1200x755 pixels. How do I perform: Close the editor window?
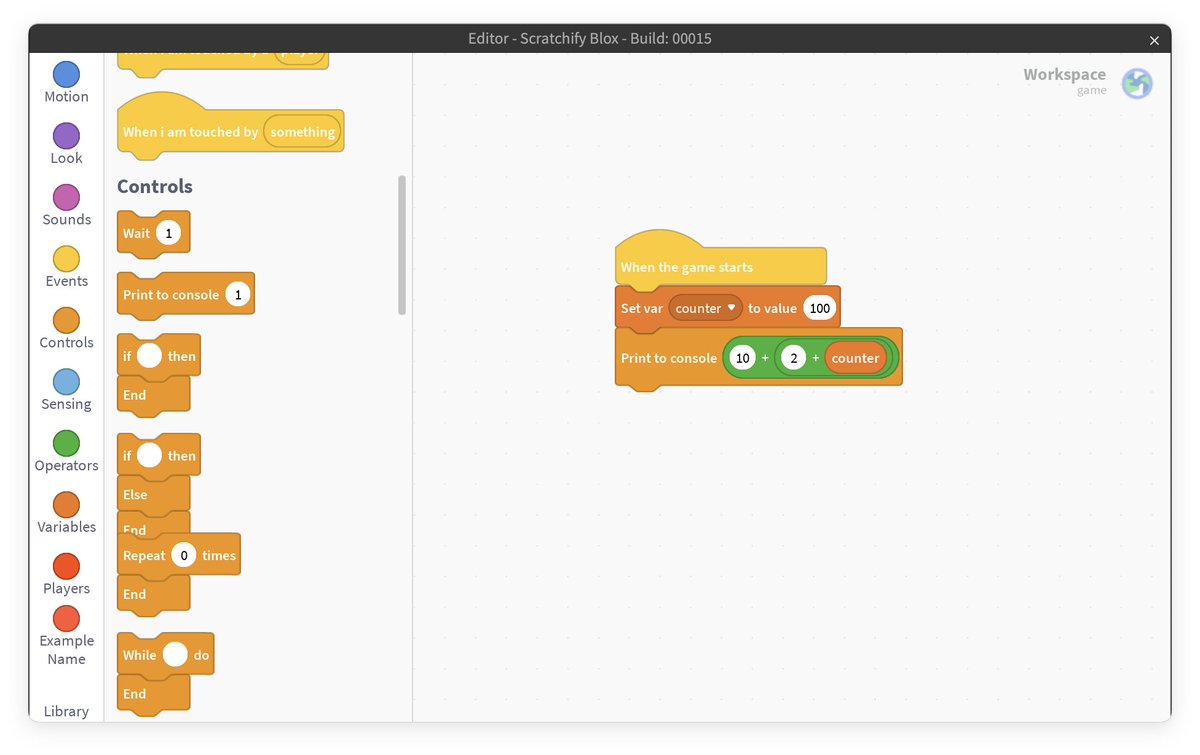point(1154,40)
